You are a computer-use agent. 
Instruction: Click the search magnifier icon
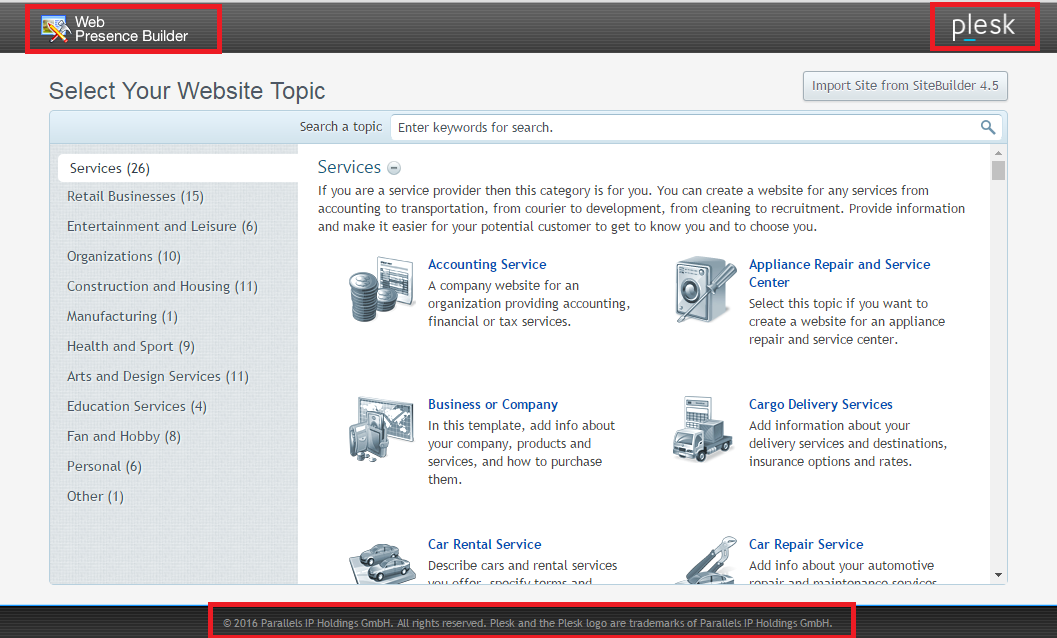pyautogui.click(x=988, y=127)
